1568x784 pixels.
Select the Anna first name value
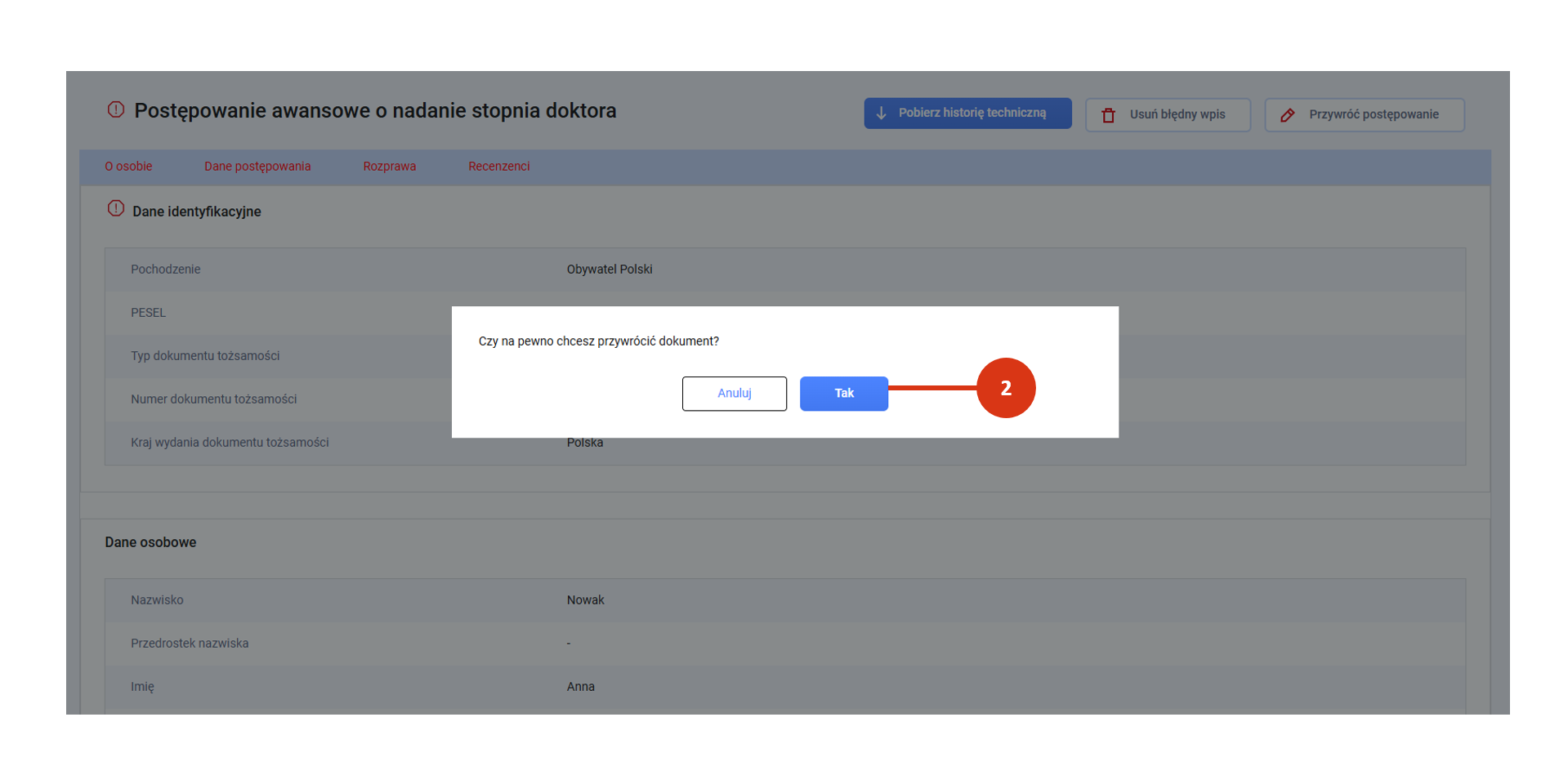click(580, 687)
